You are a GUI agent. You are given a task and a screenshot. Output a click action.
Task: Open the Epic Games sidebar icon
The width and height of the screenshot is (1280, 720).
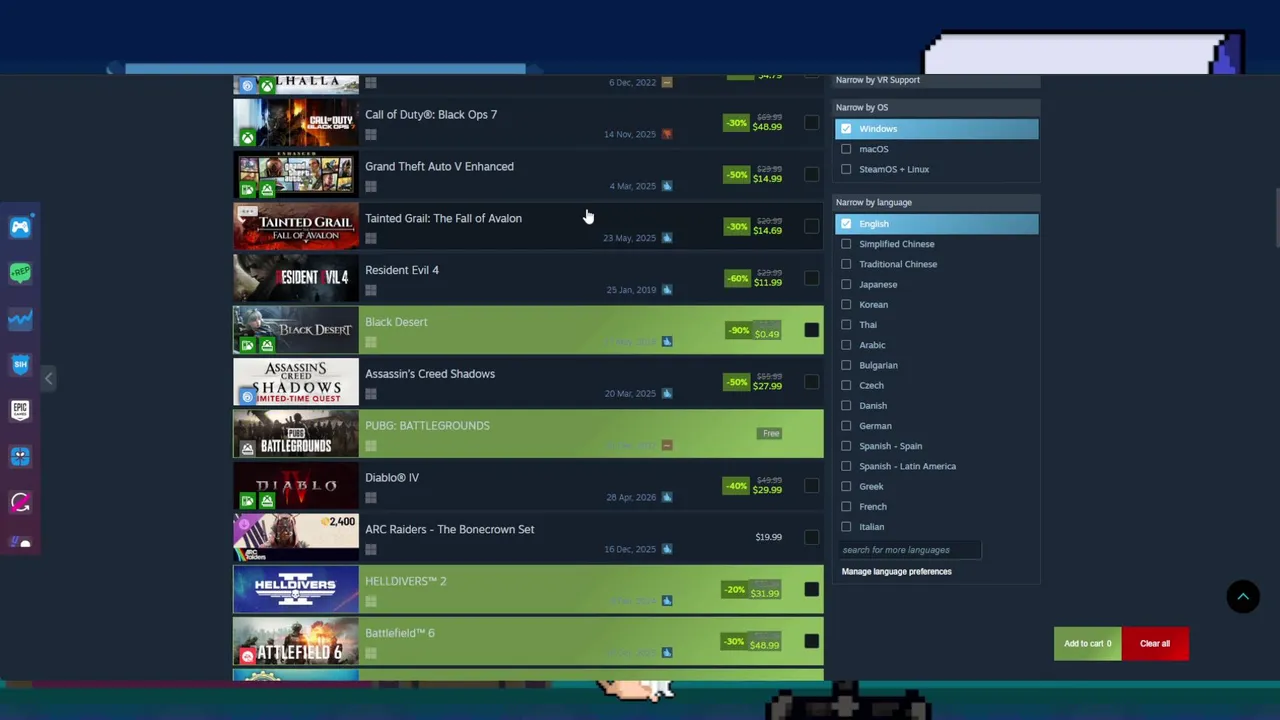click(x=20, y=410)
